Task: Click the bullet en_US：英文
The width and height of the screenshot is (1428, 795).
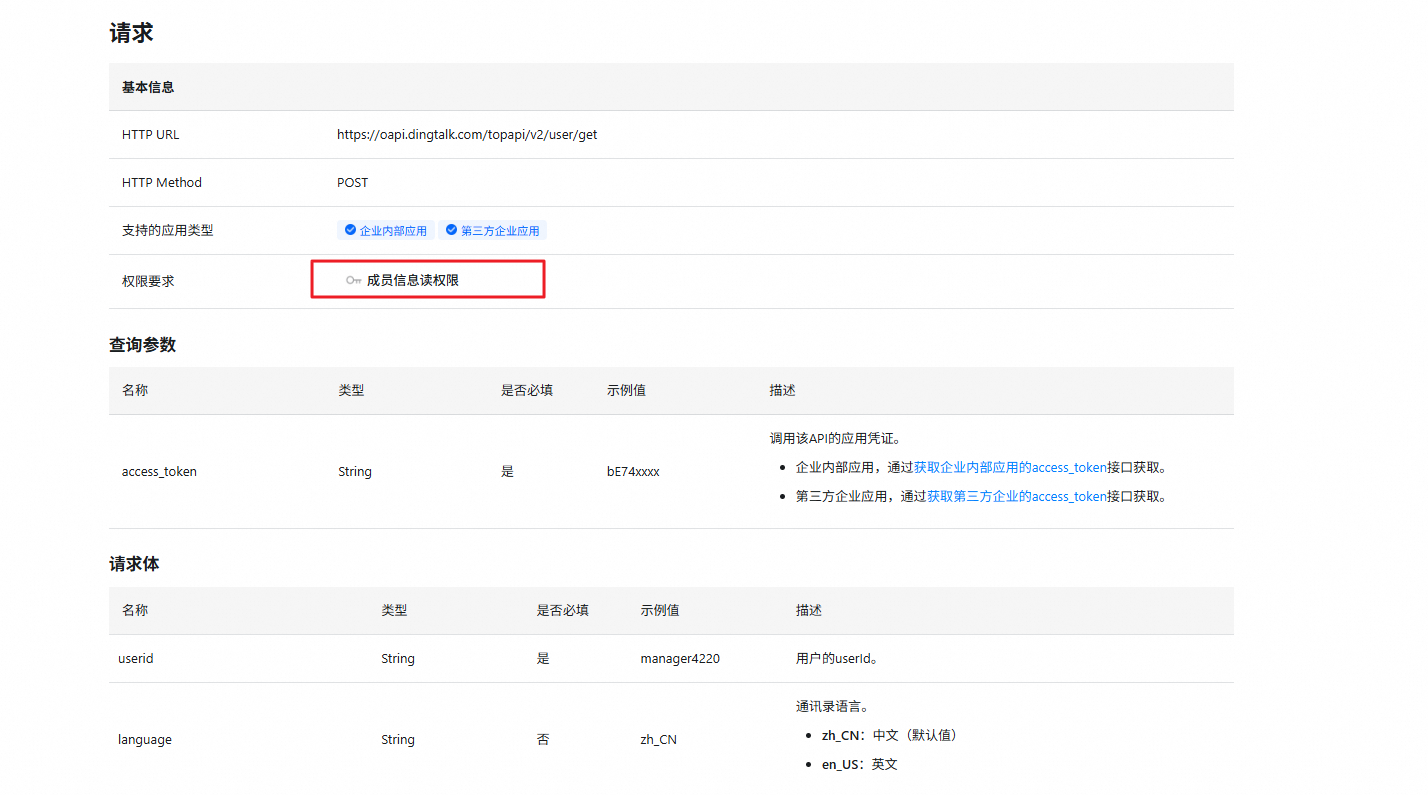Action: 860,764
